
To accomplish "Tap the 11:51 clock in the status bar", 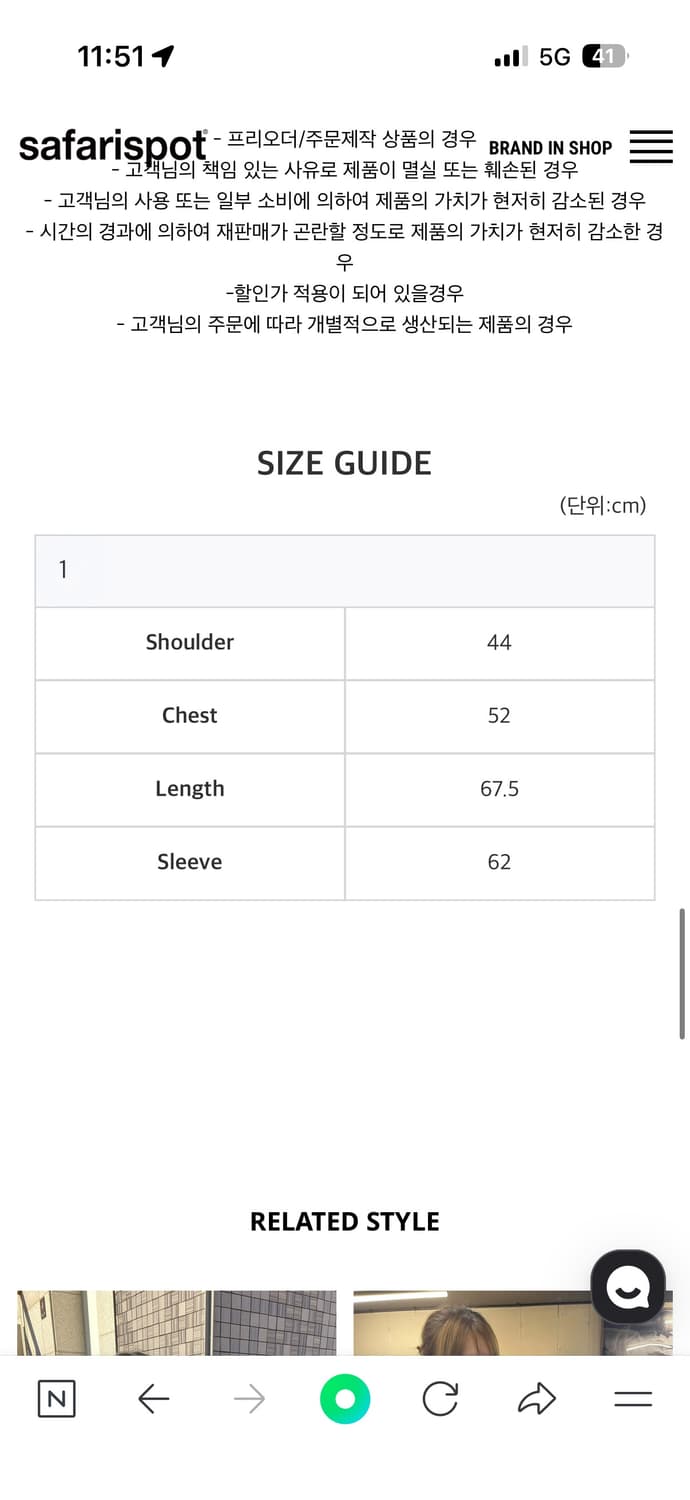I will tap(110, 57).
